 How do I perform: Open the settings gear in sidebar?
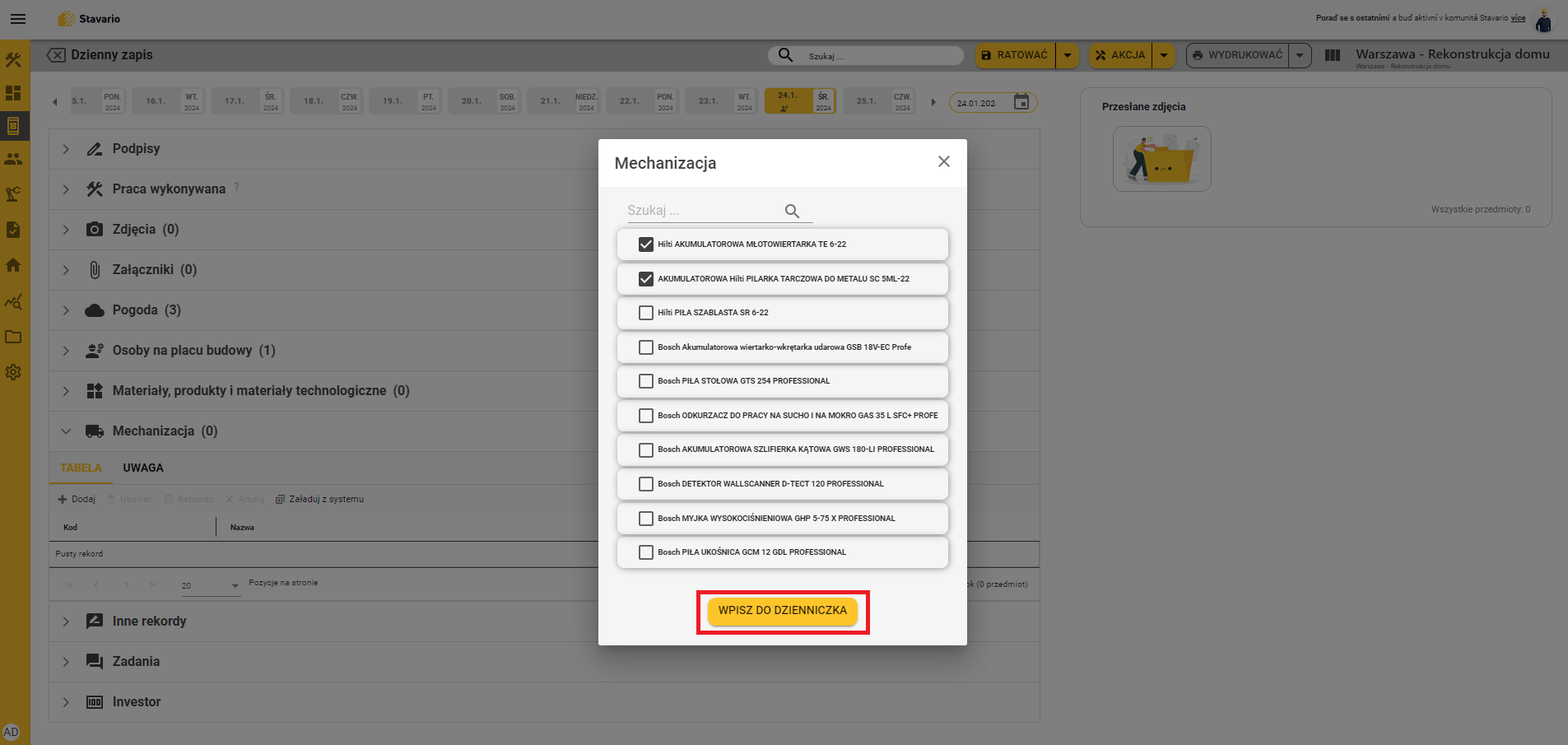tap(13, 372)
